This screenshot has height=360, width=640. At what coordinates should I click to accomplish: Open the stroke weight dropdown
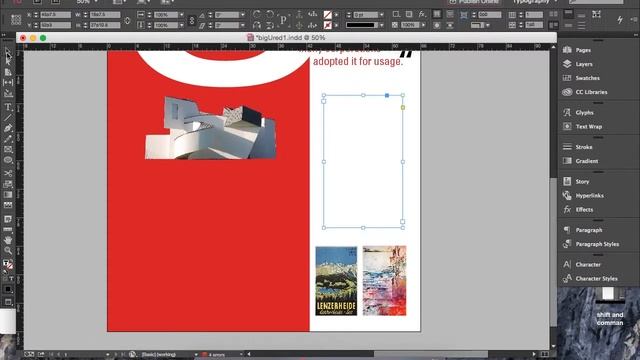[x=382, y=15]
